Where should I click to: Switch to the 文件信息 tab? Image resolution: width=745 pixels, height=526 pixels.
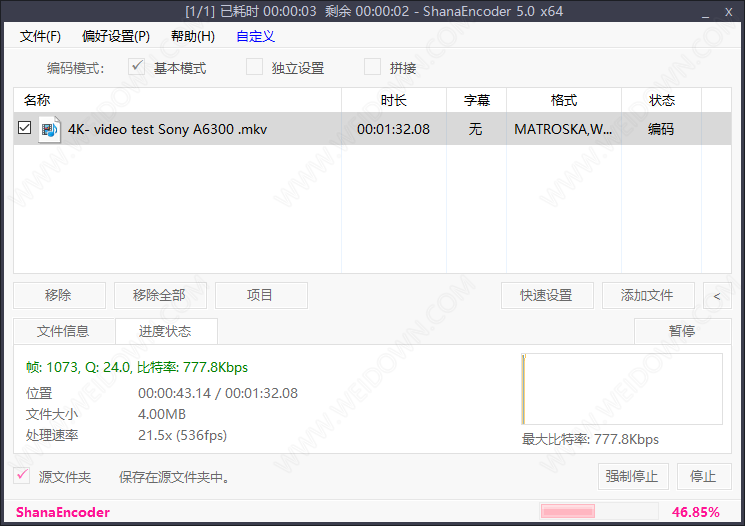point(63,331)
